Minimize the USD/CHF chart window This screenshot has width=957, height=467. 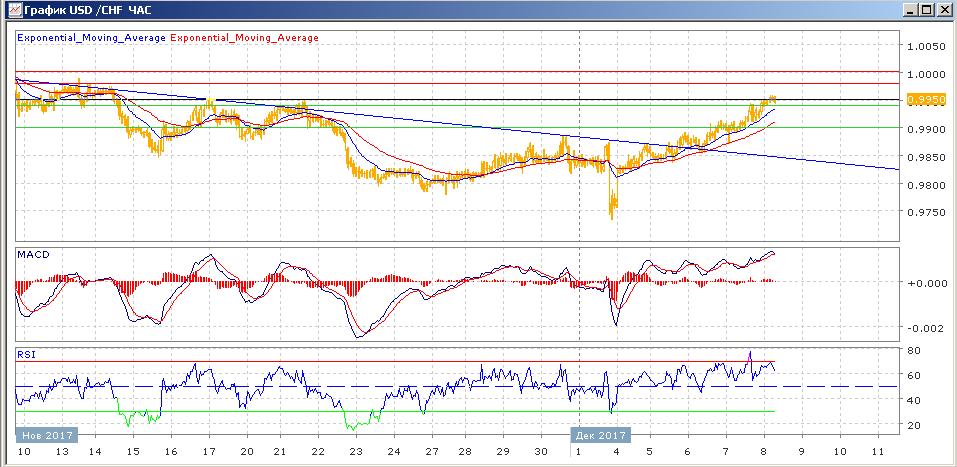coord(912,10)
